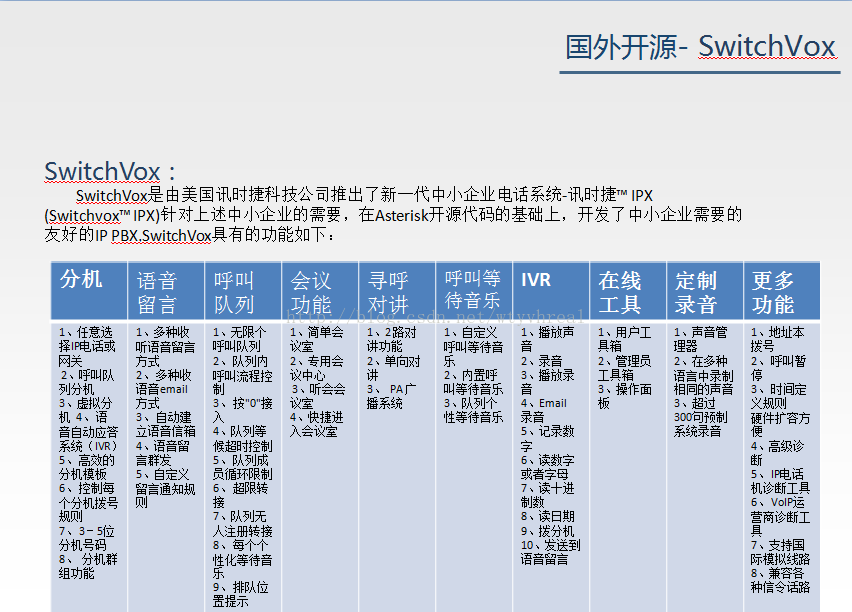Click "3、操作面板" entry
852x612 pixels.
click(624, 396)
